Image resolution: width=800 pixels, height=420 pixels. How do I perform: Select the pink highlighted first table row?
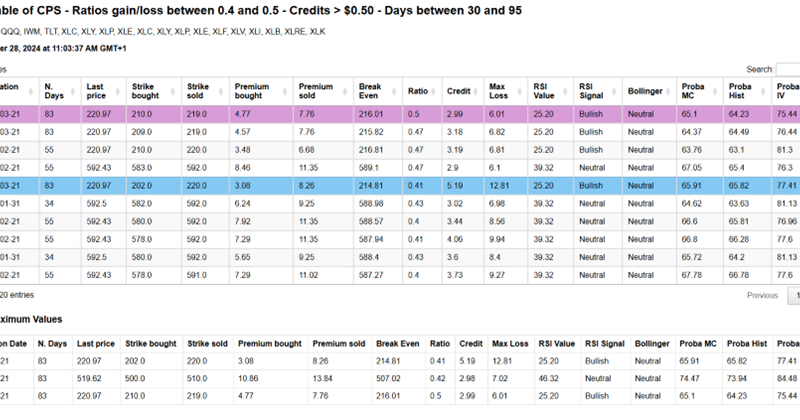pos(400,115)
